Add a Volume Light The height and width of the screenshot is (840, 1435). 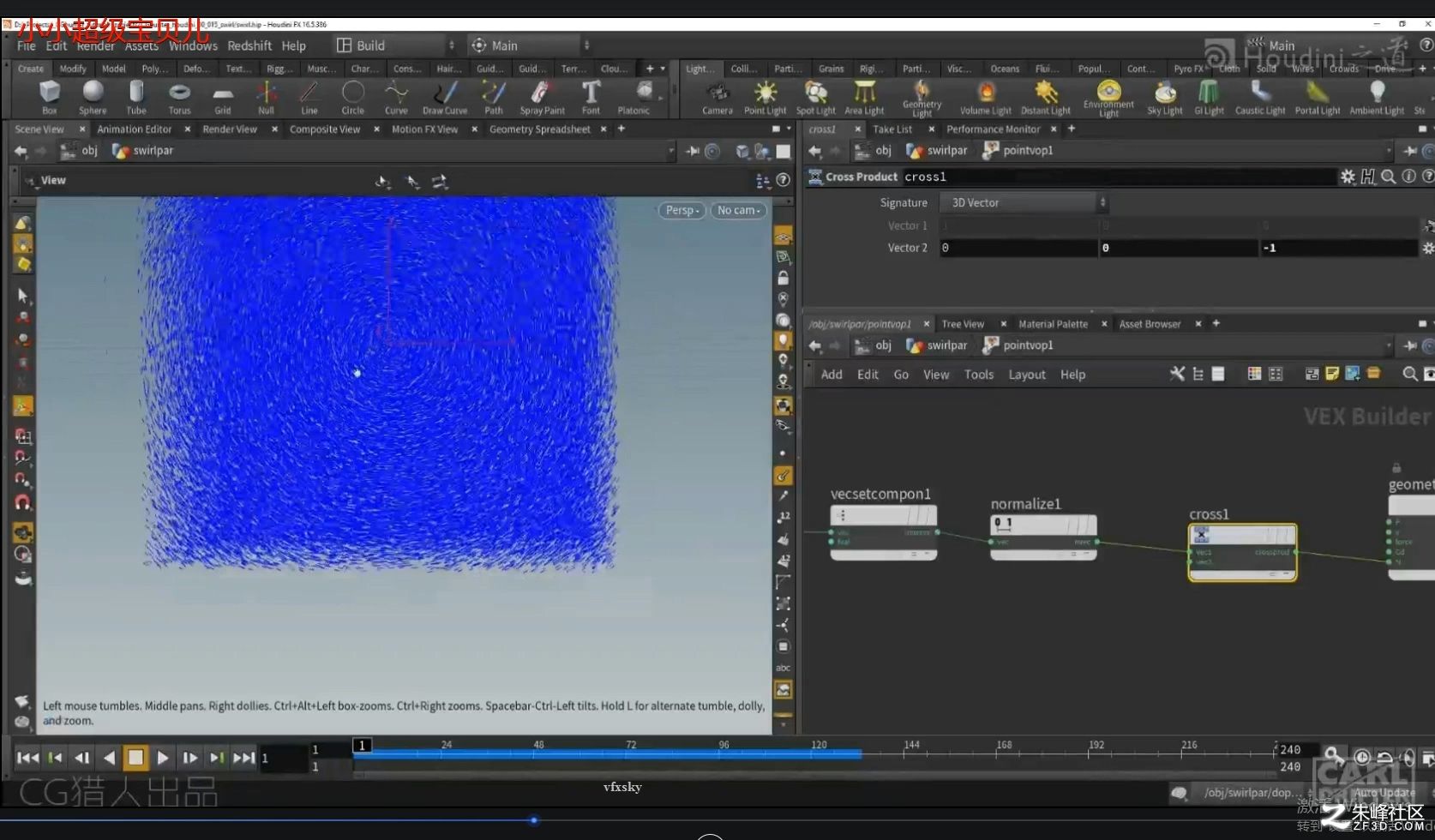985,97
